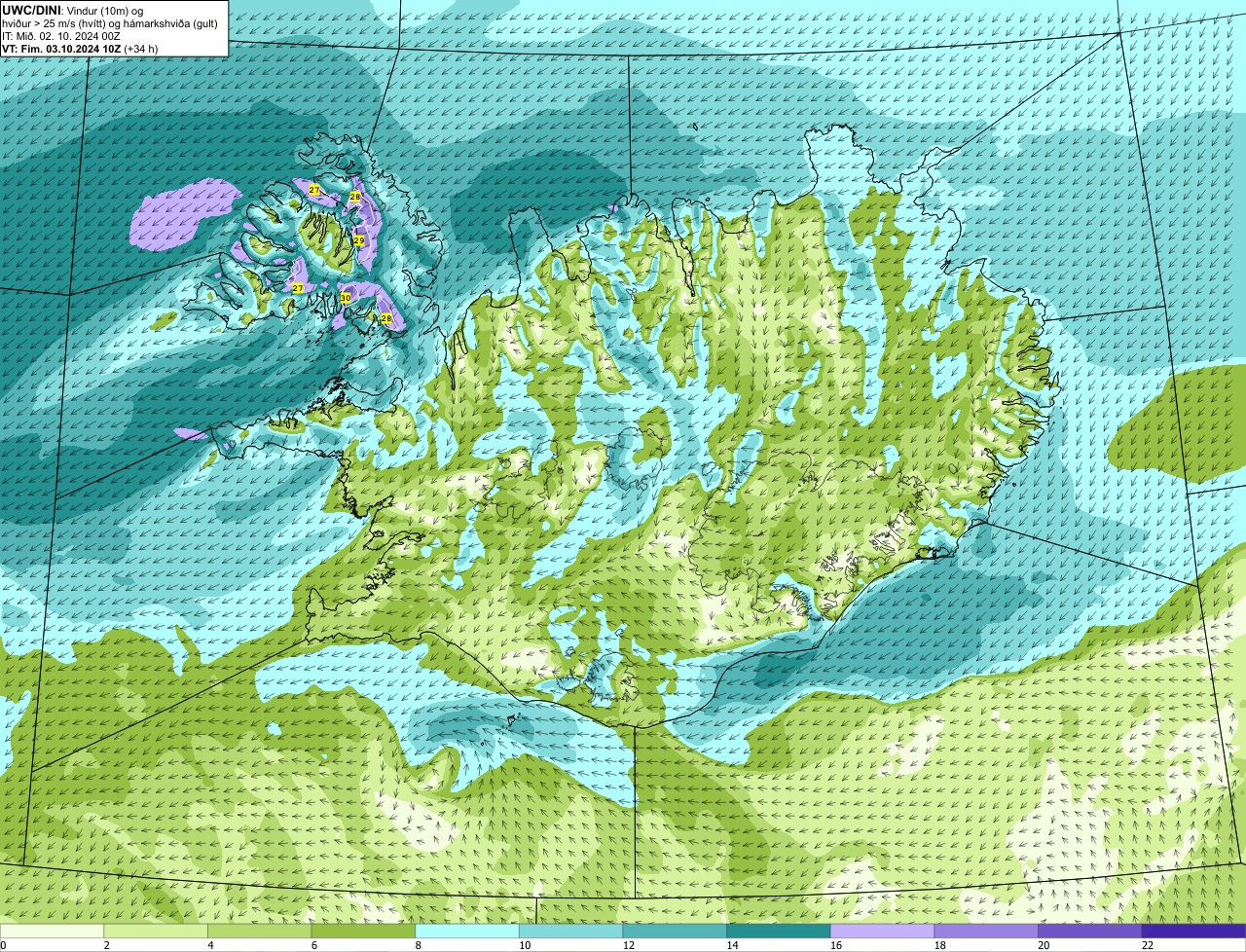Click the scale label '0'

3,945
